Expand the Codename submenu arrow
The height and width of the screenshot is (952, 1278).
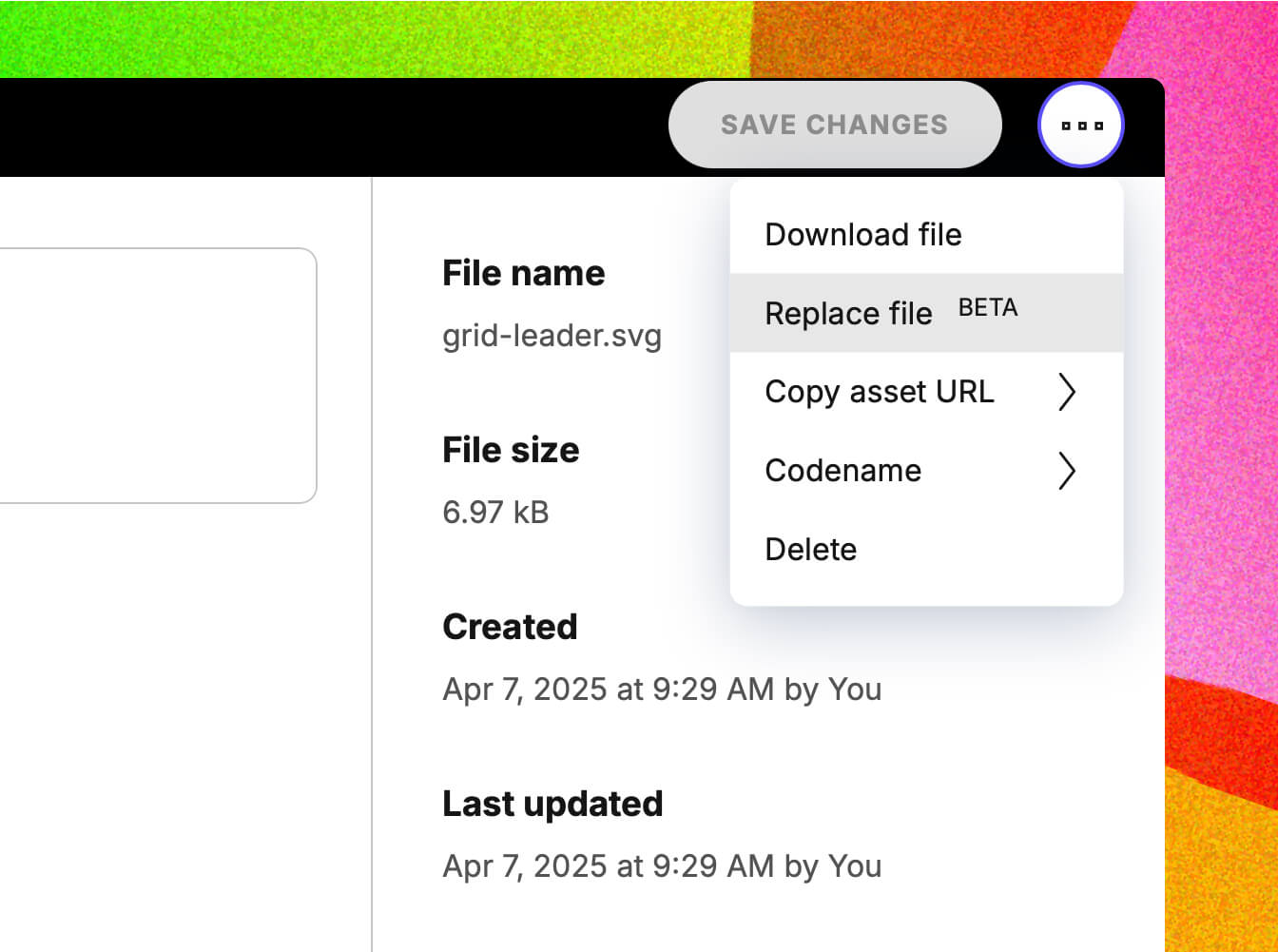pyautogui.click(x=1066, y=471)
